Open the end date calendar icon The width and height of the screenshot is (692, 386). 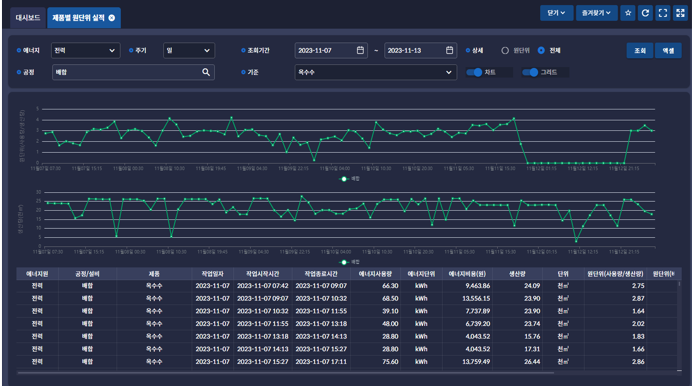(x=449, y=50)
